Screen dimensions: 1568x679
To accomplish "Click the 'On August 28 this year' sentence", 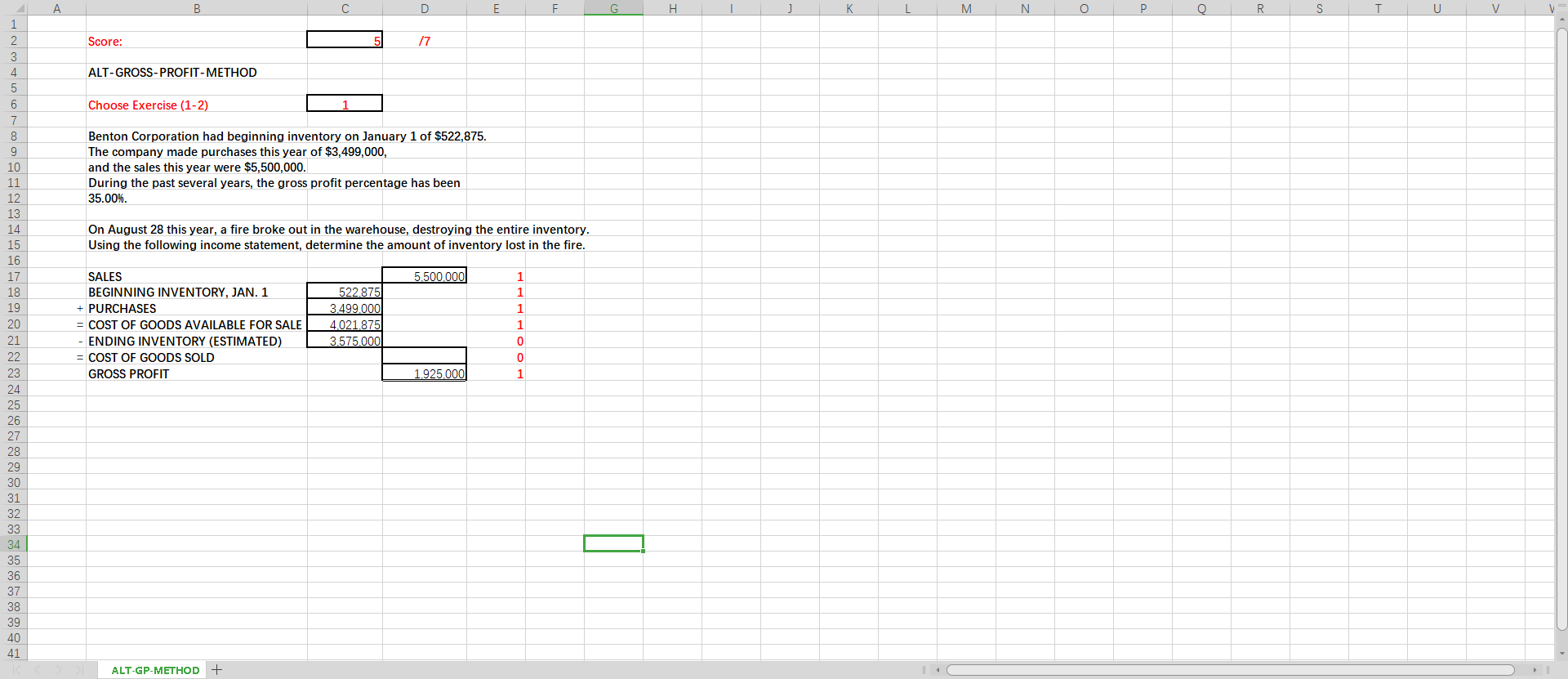I will coord(339,229).
